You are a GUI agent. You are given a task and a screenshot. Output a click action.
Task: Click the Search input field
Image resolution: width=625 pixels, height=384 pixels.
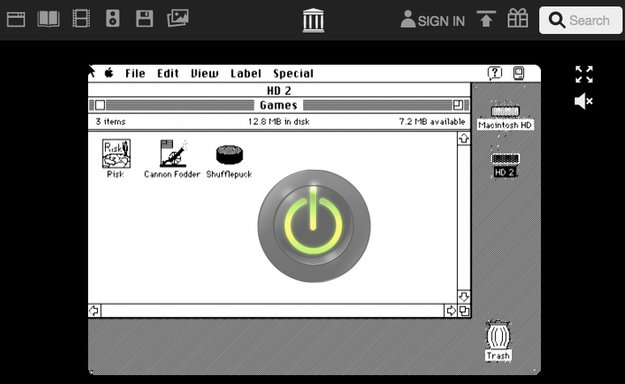tap(580, 20)
